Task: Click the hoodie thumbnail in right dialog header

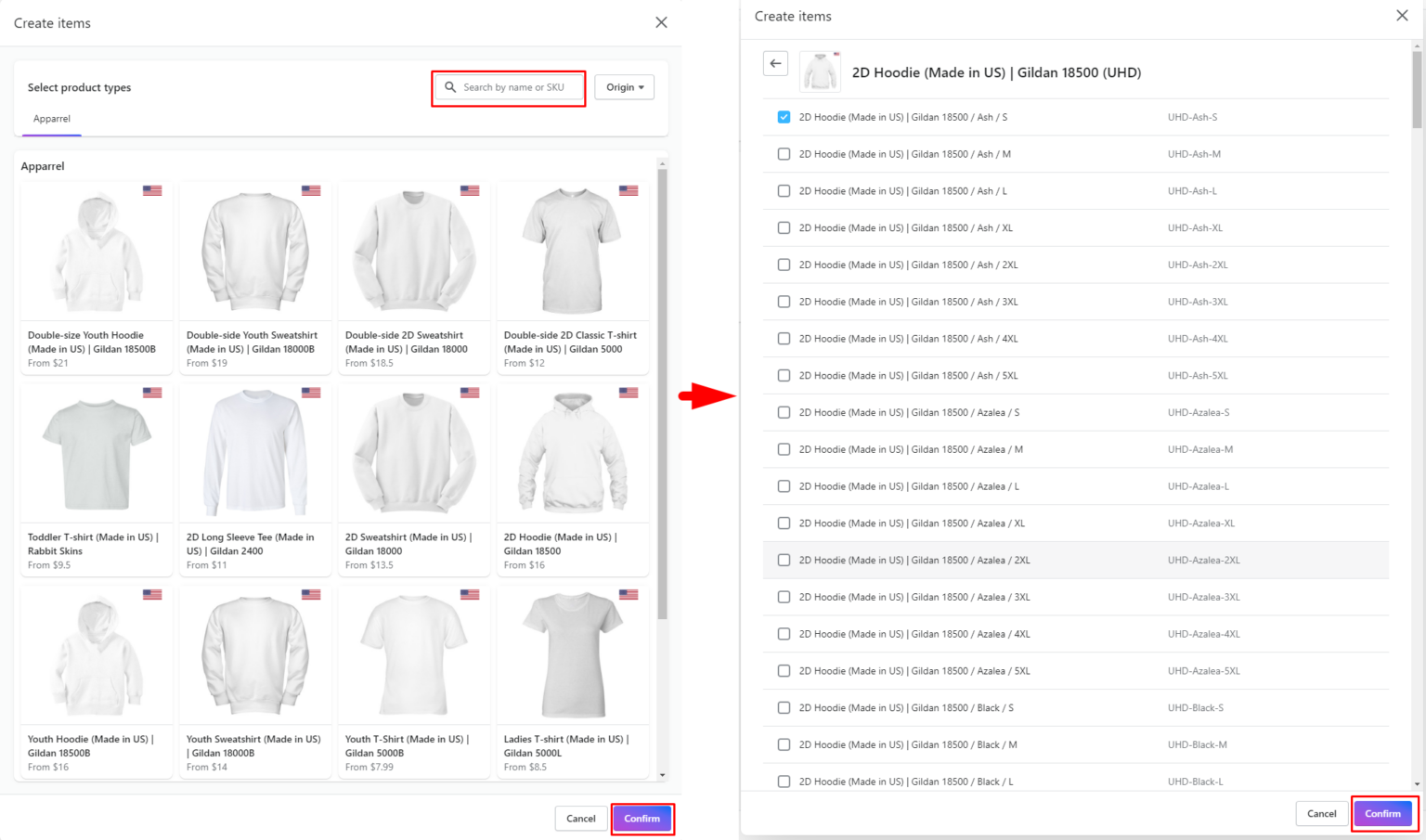Action: coord(820,71)
